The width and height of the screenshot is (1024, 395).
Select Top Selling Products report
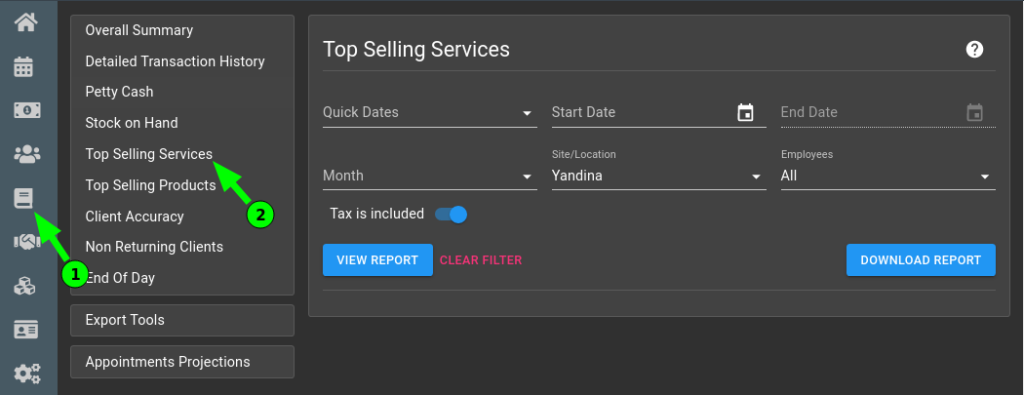pyautogui.click(x=150, y=185)
